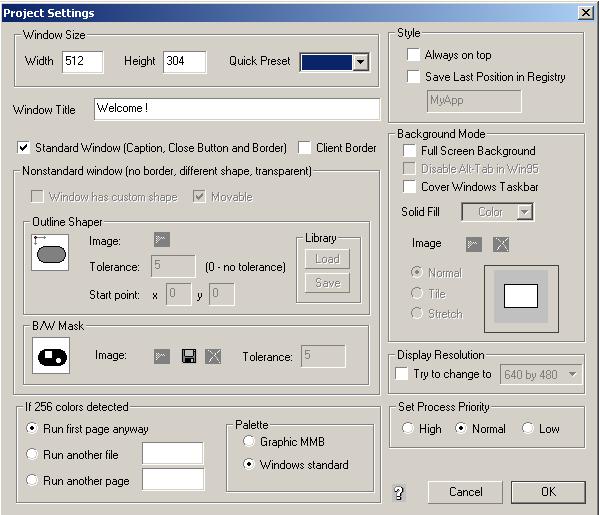Click the Outline Shaper image browse icon
The height and width of the screenshot is (515, 599).
coord(162,240)
